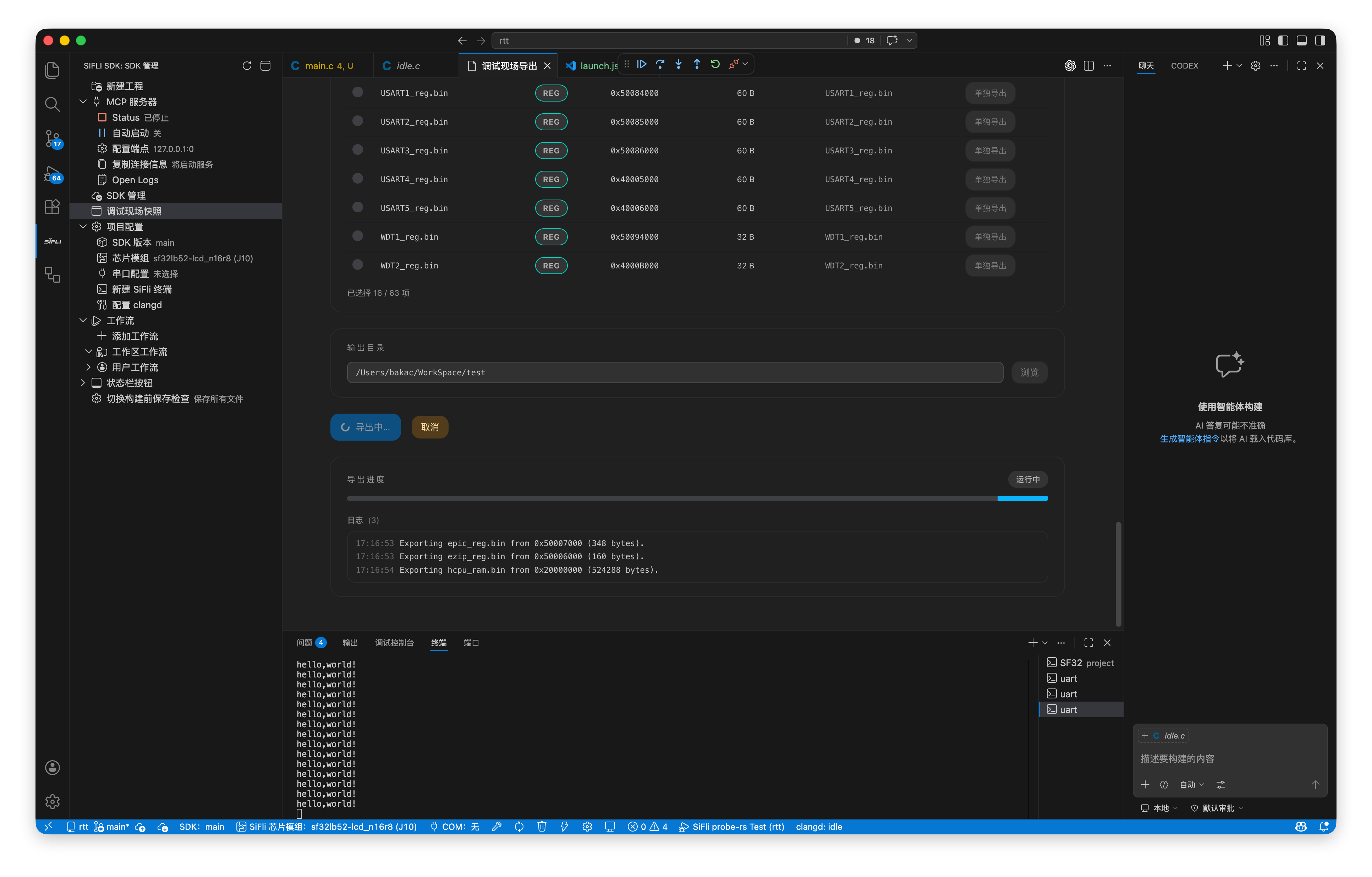Expand the 用户工作流 tree node
Viewport: 1372px width, 877px height.
point(88,367)
